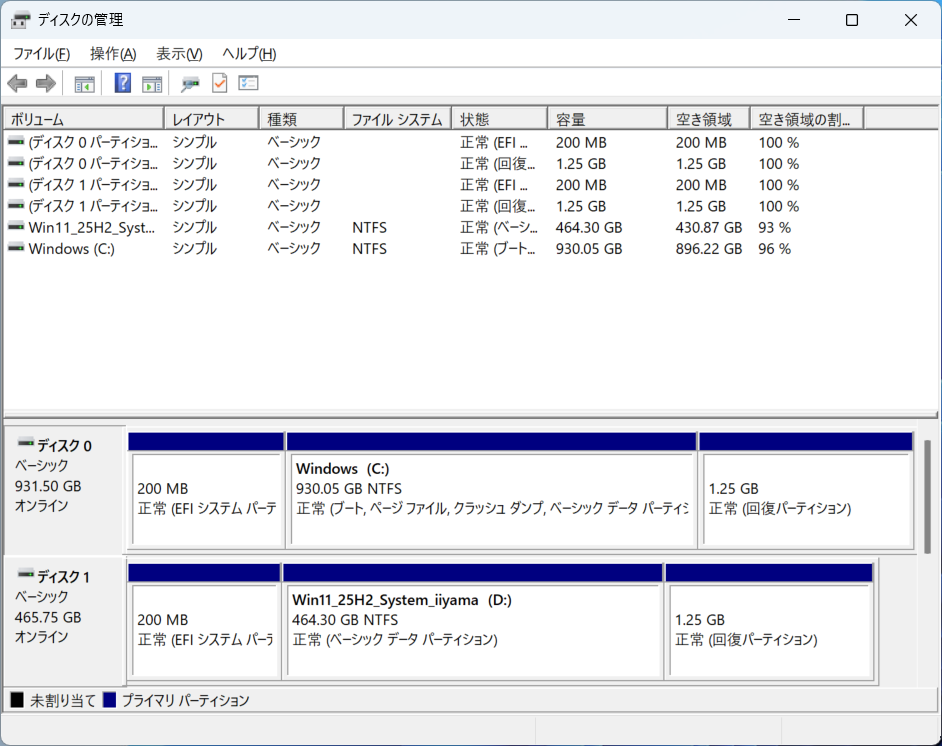Click the Back arrow toolbar icon
Screen dimensions: 942x746
pyautogui.click(x=17, y=84)
